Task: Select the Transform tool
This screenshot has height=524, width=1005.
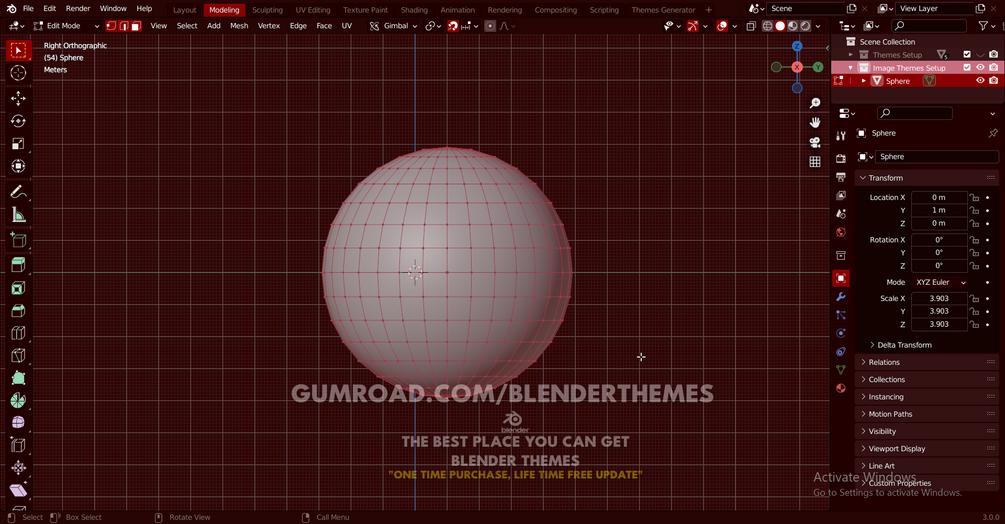Action: pos(18,167)
